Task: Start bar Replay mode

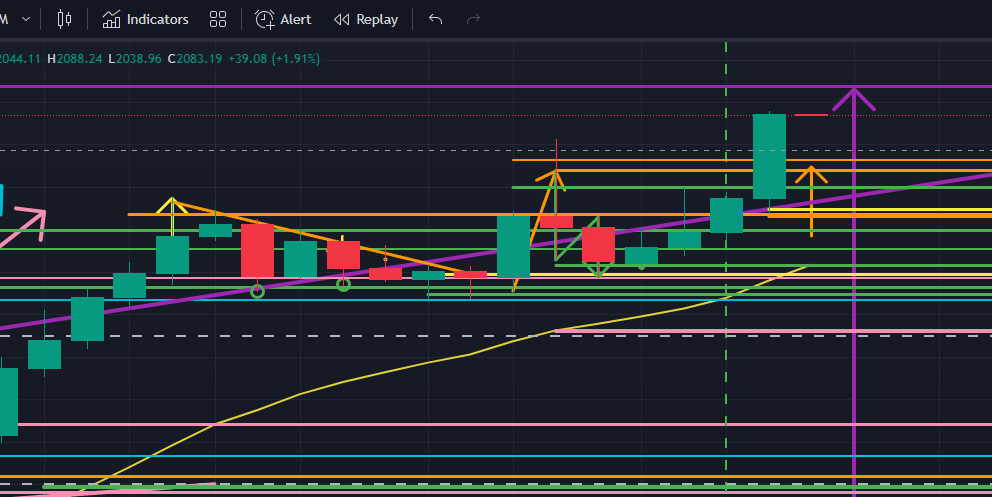Action: (366, 19)
